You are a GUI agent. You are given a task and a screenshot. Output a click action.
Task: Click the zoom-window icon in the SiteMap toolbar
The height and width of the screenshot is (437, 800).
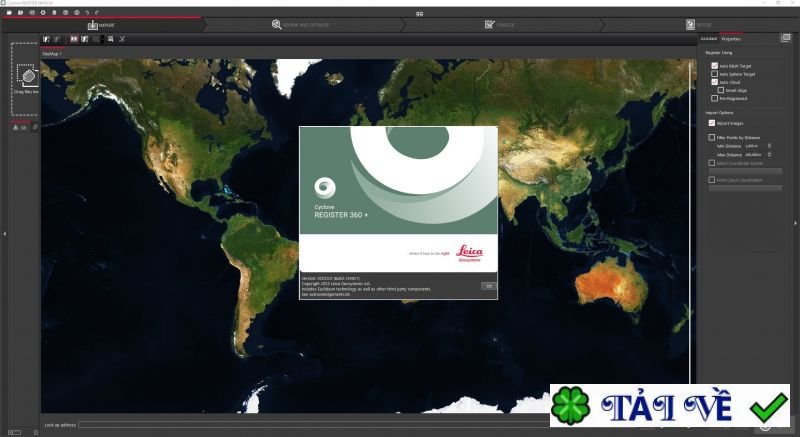(x=110, y=39)
